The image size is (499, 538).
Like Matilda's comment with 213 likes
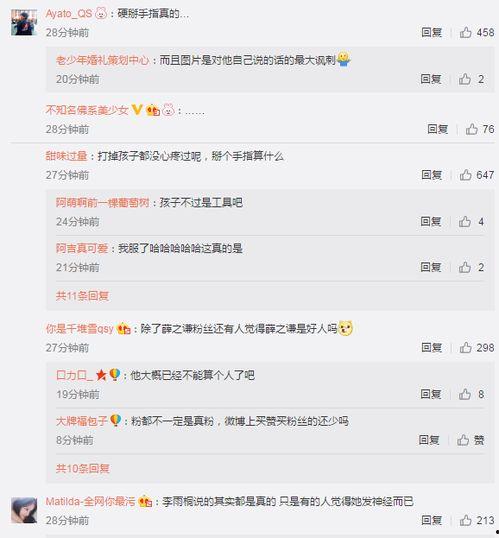(x=465, y=521)
